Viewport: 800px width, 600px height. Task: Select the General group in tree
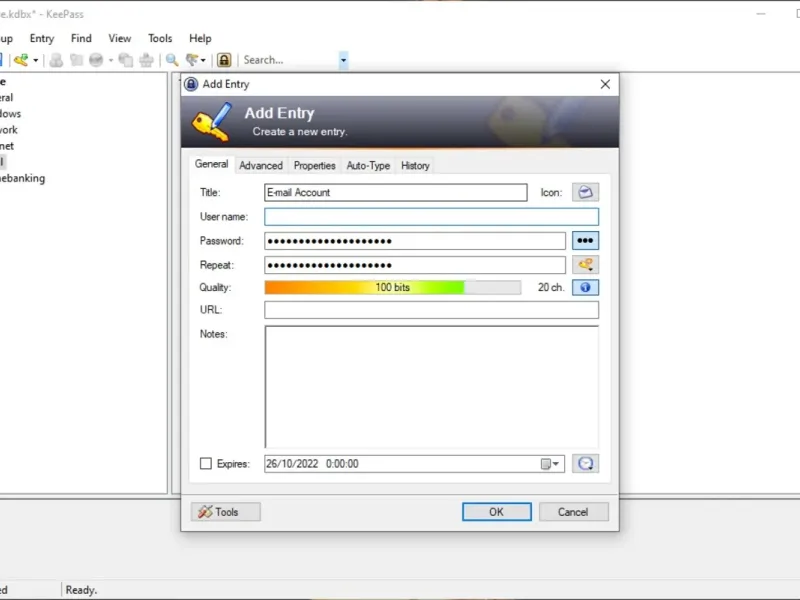[x=7, y=97]
